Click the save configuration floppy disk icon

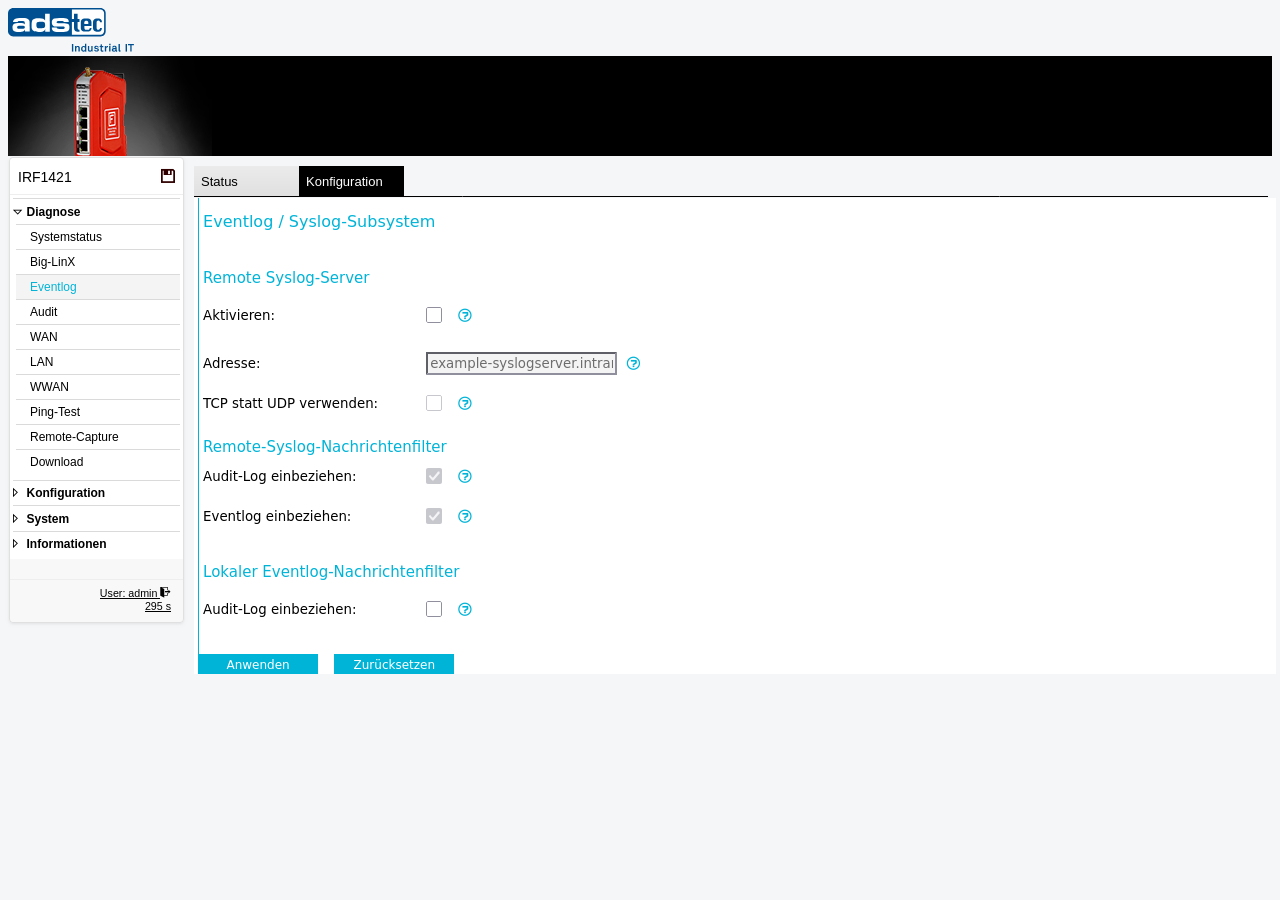click(x=168, y=176)
